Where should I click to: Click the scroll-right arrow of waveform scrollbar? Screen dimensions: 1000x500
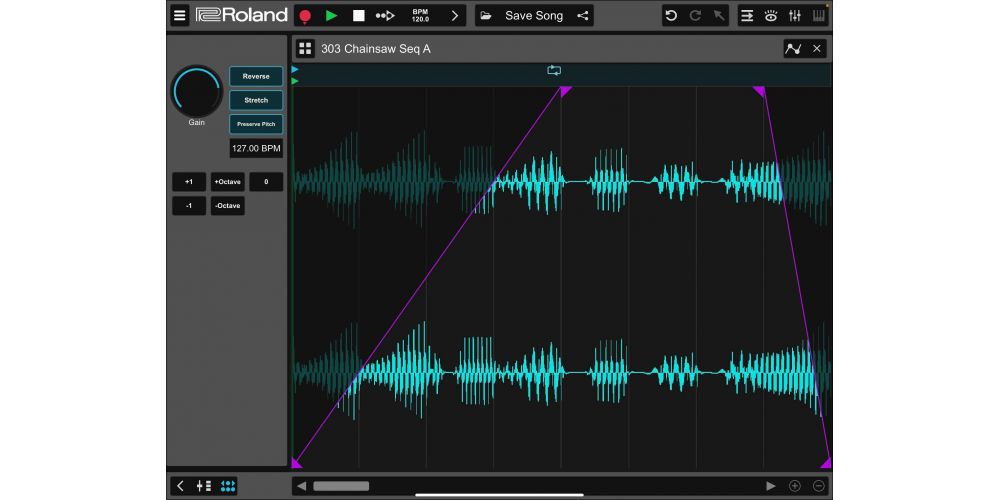coord(770,486)
